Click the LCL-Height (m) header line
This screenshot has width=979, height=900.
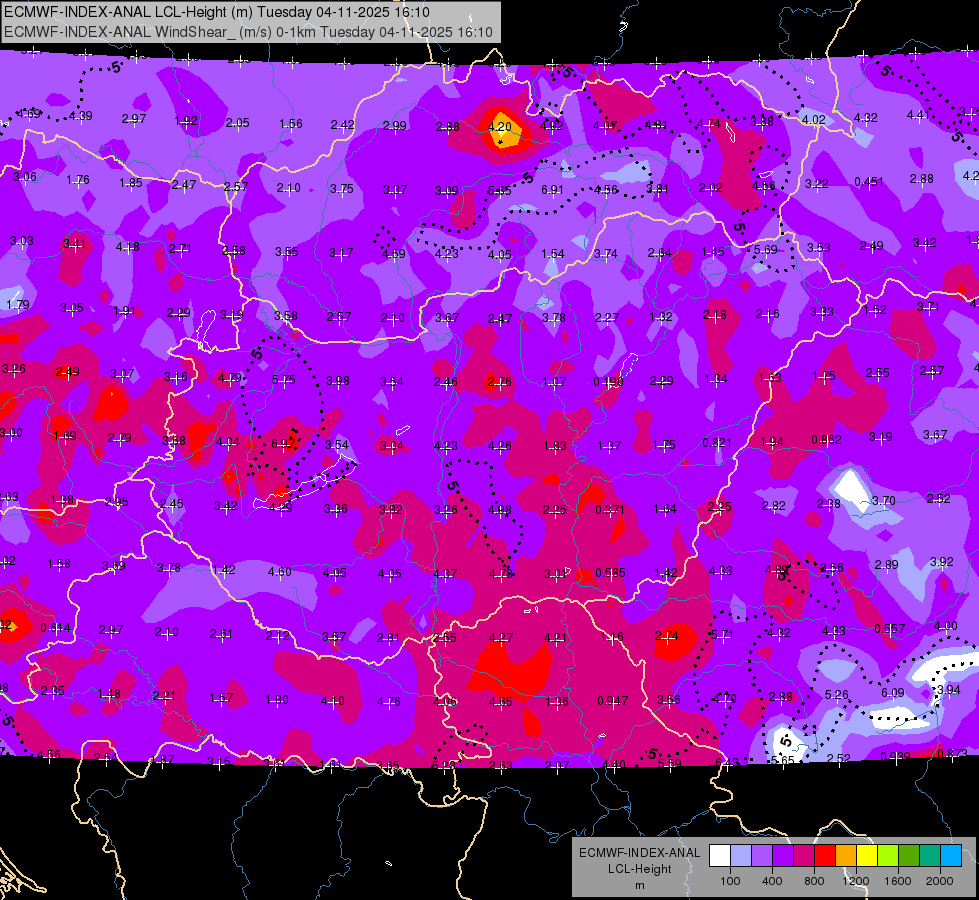(x=217, y=12)
